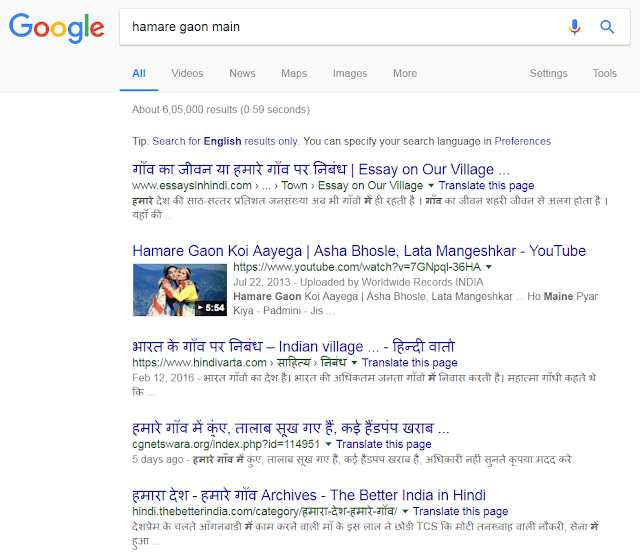Expand arrow beside hindi.thebetterindia.com URL

tap(405, 511)
